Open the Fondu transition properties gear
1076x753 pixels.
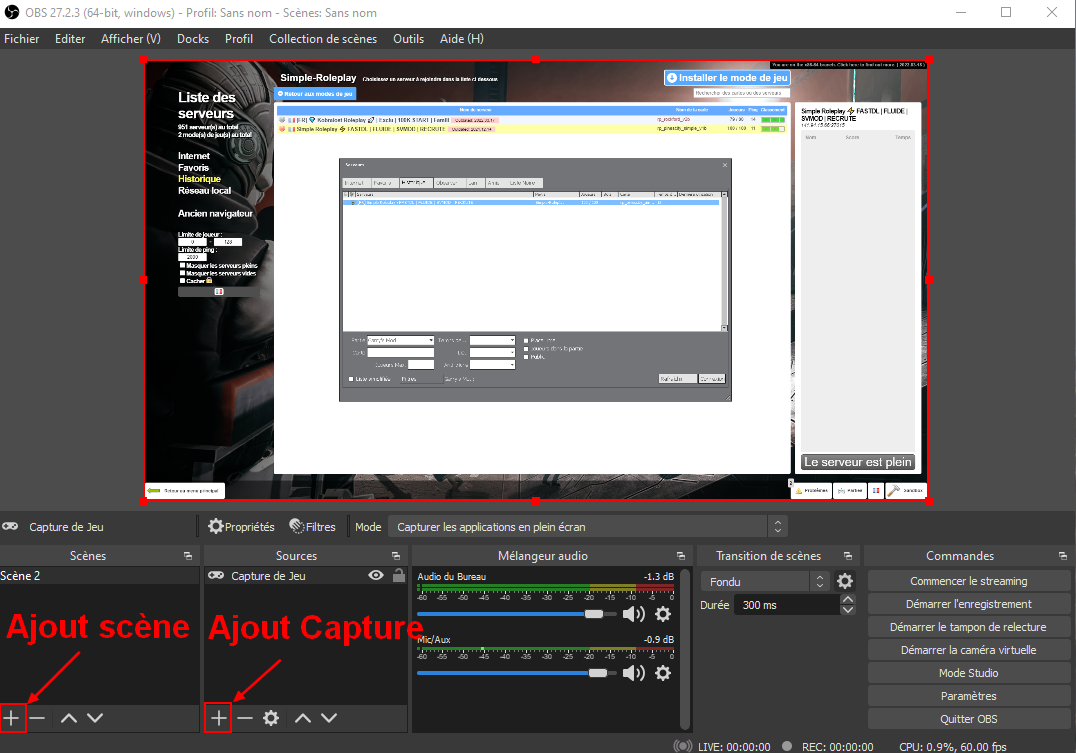click(845, 581)
